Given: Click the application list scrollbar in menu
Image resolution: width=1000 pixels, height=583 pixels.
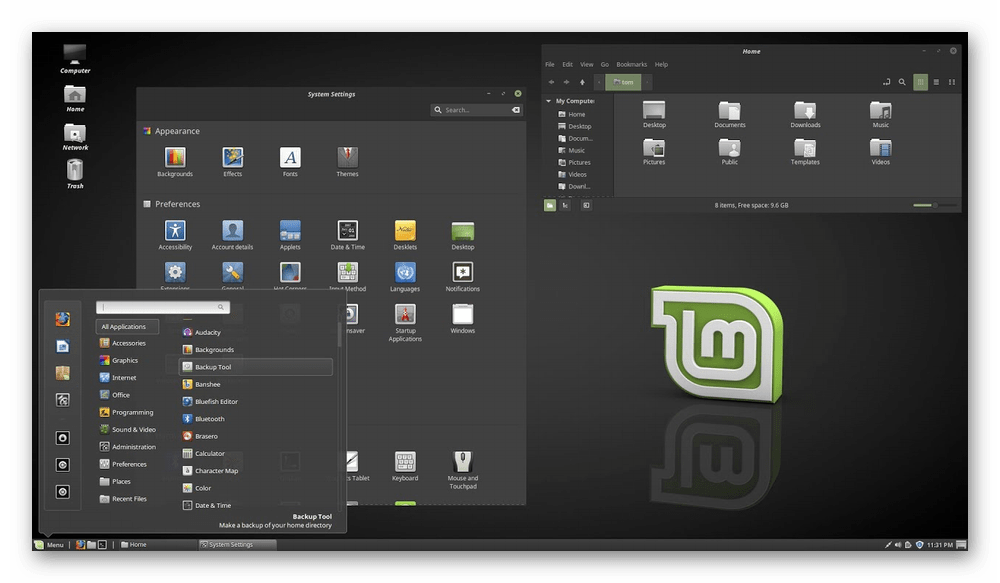Looking at the screenshot, I should tap(339, 334).
